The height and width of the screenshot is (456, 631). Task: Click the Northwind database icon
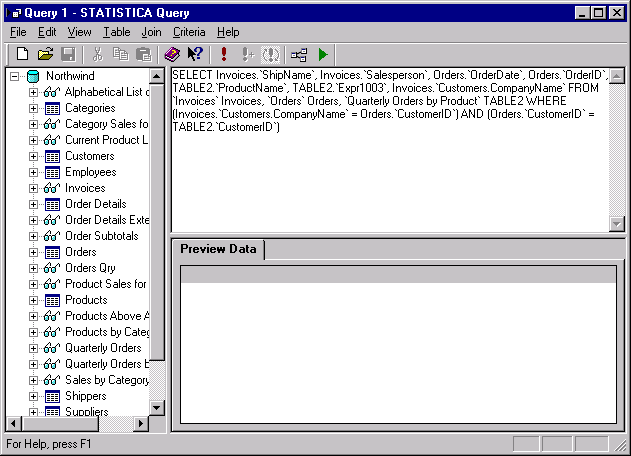(33, 76)
